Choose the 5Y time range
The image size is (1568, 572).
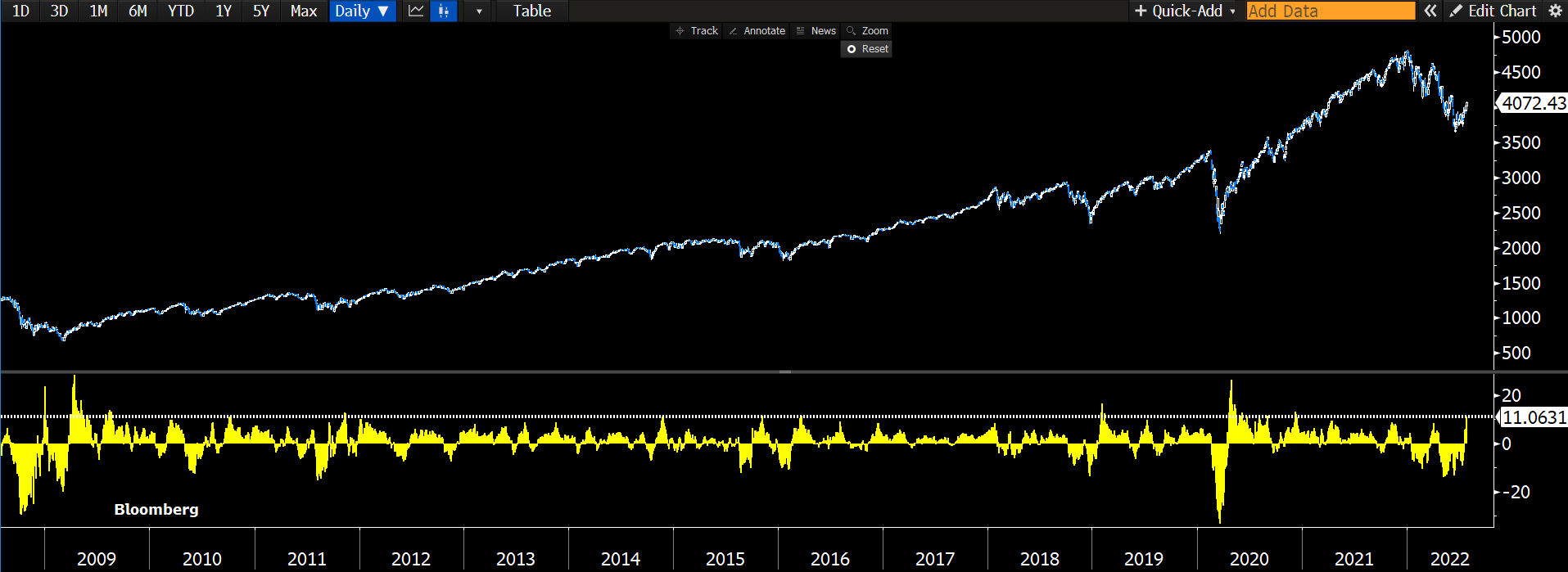261,11
